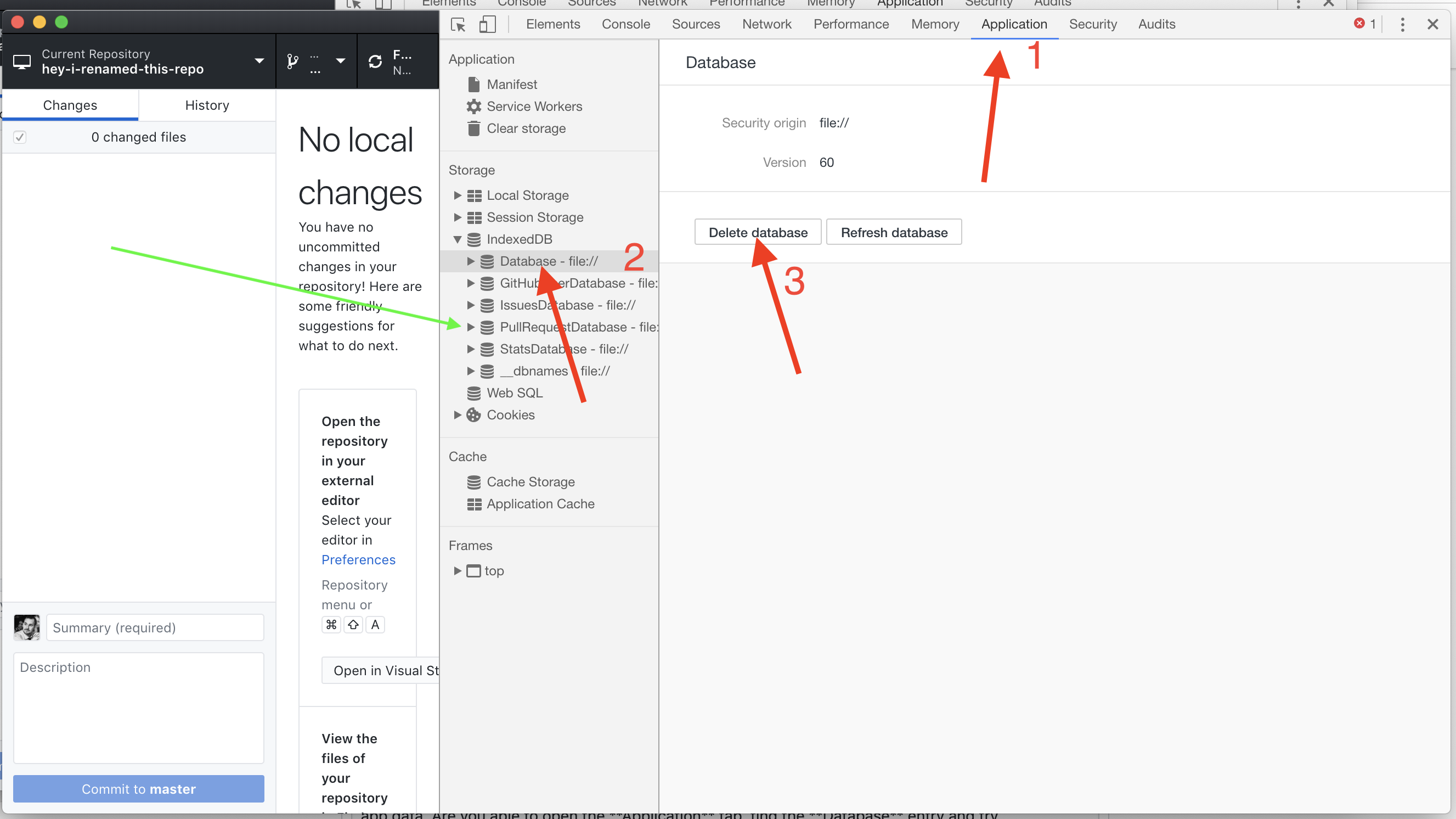Click the user avatar thumbnail
Viewport: 1456px width, 819px height.
click(26, 627)
